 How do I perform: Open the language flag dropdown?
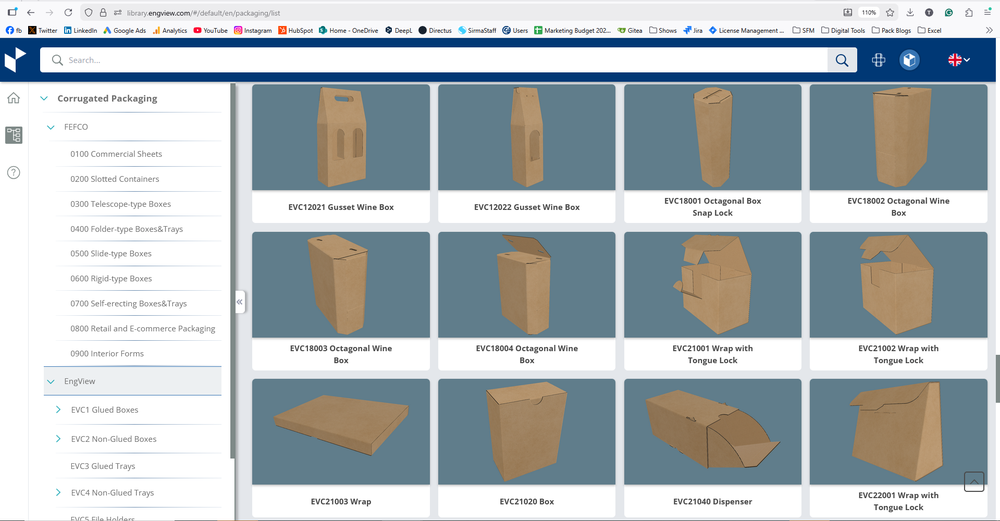point(959,60)
